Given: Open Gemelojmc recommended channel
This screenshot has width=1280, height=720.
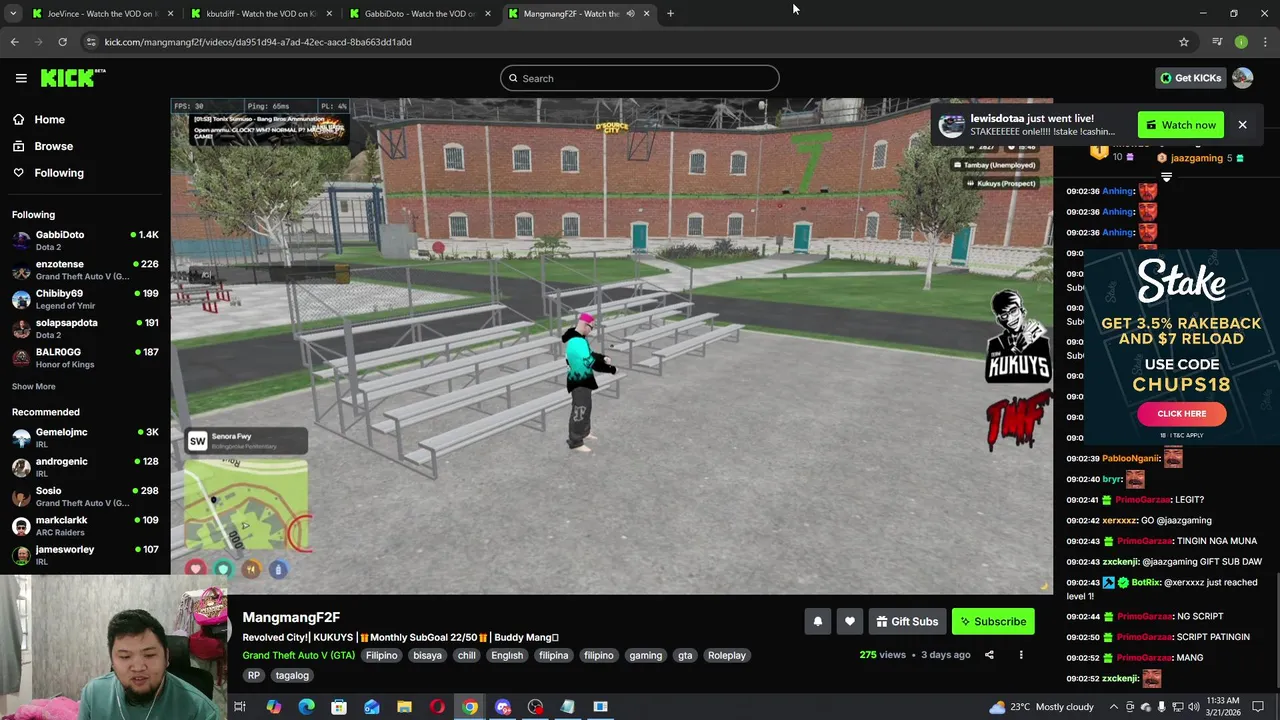Looking at the screenshot, I should [85, 438].
